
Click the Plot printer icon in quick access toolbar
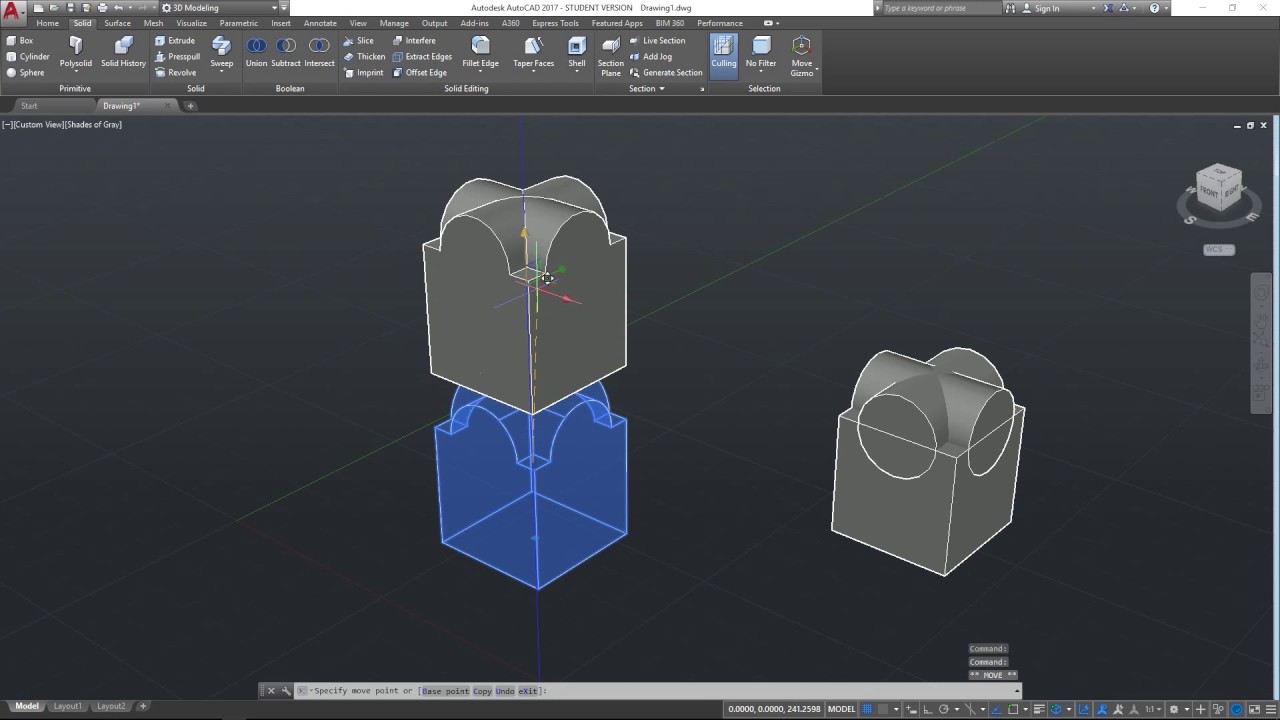pyautogui.click(x=102, y=8)
